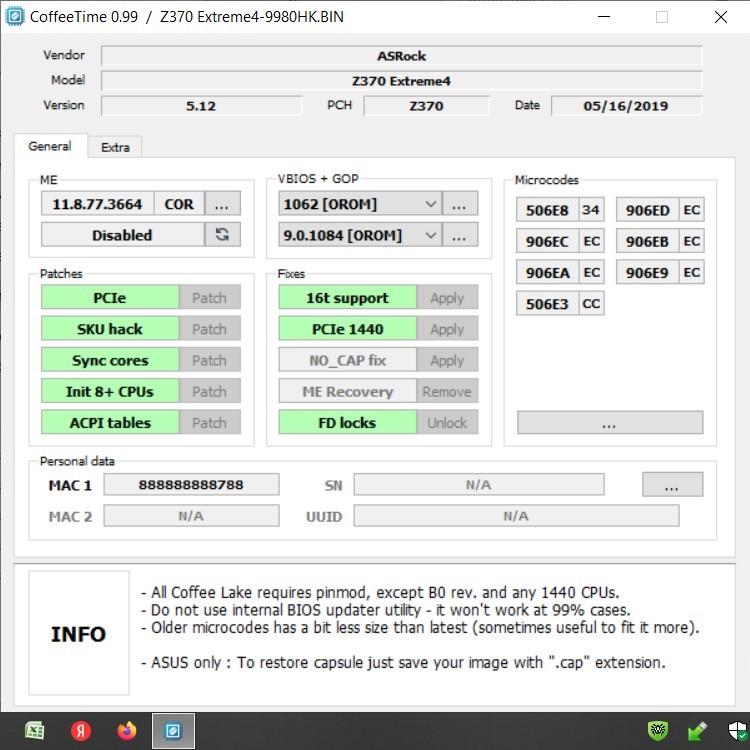Click the Microcodes ellipsis button
750x750 pixels.
tap(610, 422)
